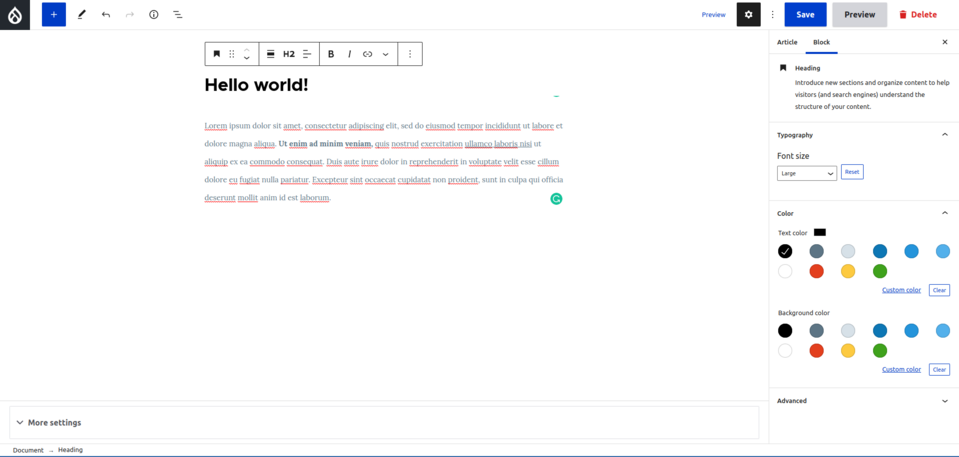Click the Drupal logo in top-left corner
Viewport: 959px width, 457px height.
pyautogui.click(x=15, y=15)
